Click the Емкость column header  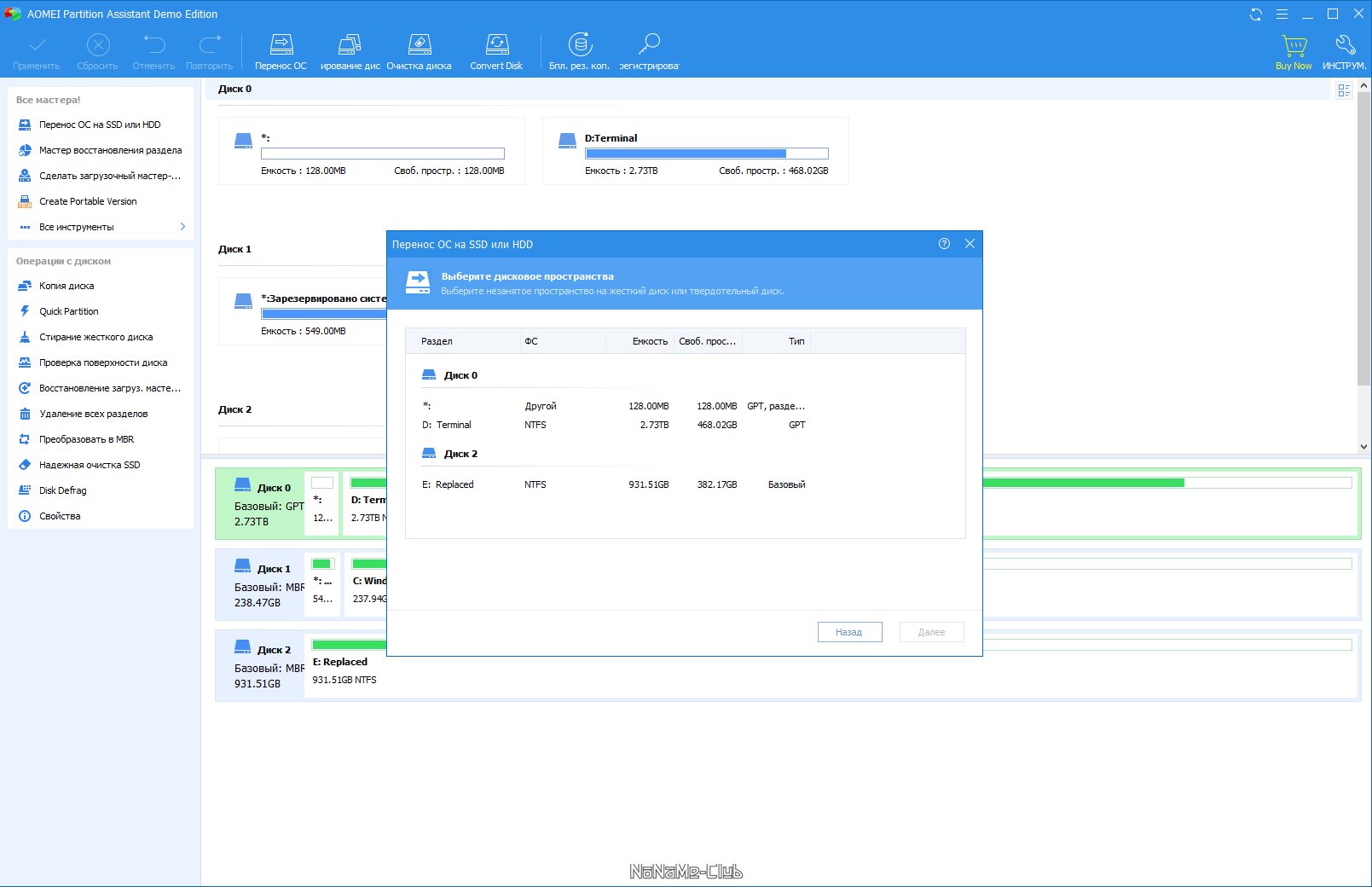649,341
